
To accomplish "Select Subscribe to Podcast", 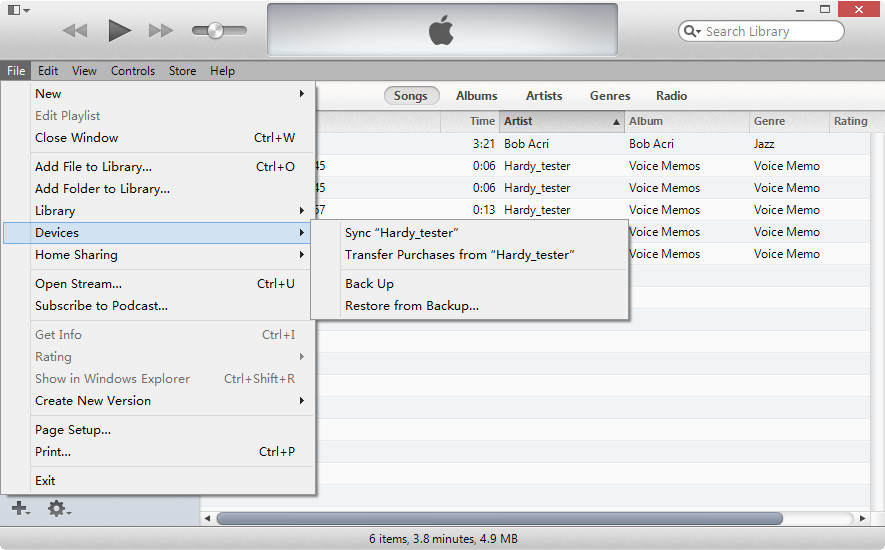I will (x=158, y=305).
